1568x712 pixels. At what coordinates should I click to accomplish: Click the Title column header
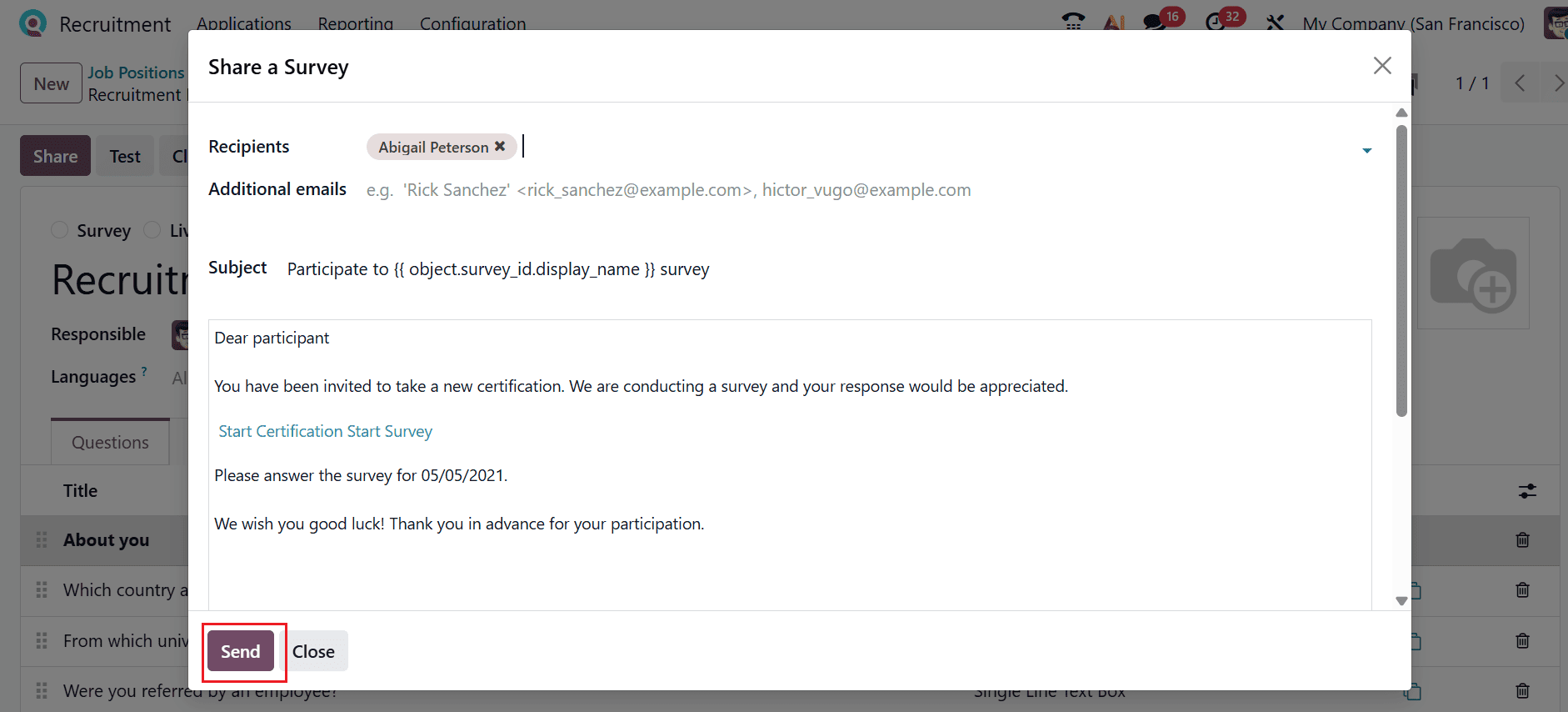coord(81,491)
